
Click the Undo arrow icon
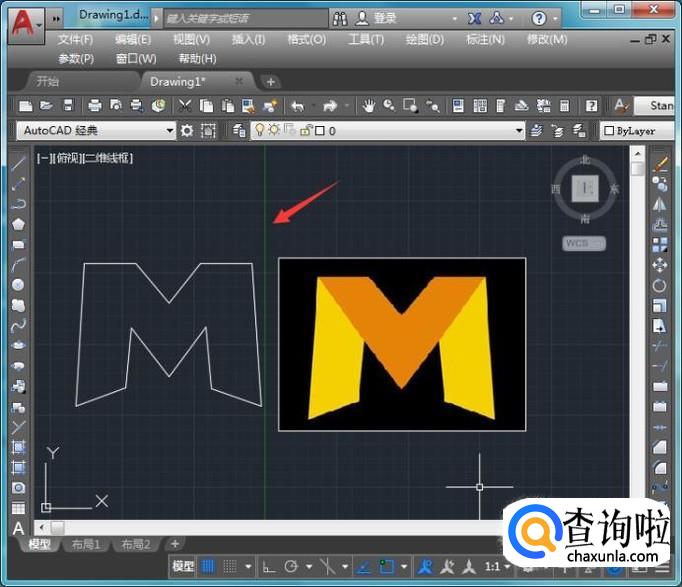297,105
